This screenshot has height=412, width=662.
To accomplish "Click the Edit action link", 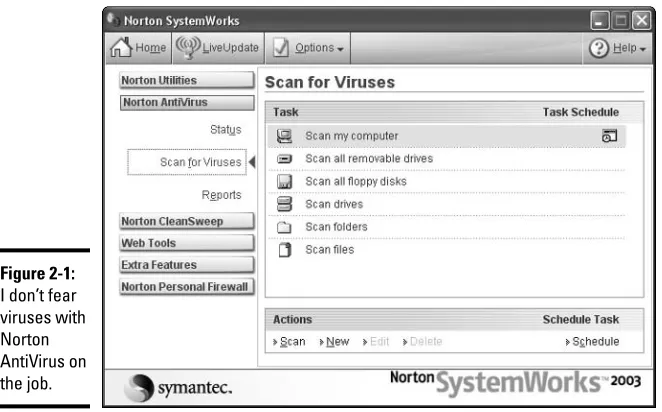I will (376, 342).
